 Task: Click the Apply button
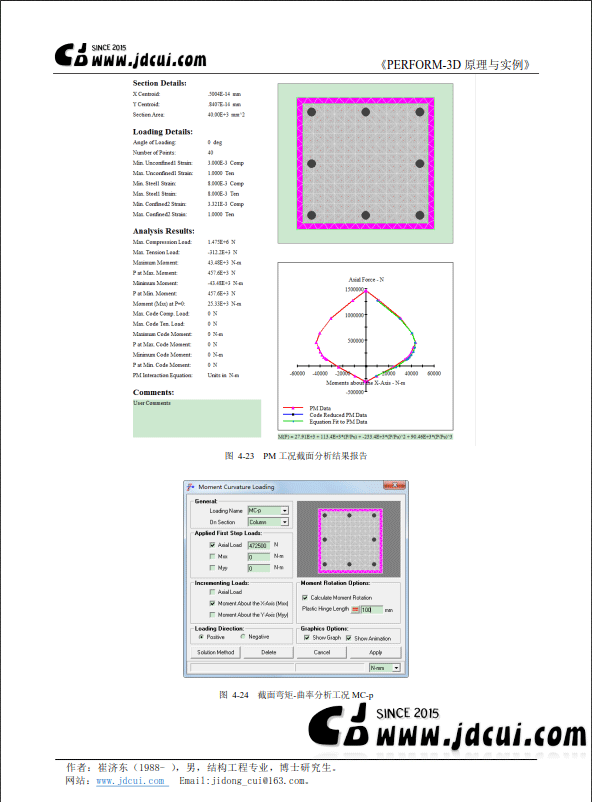click(x=376, y=653)
